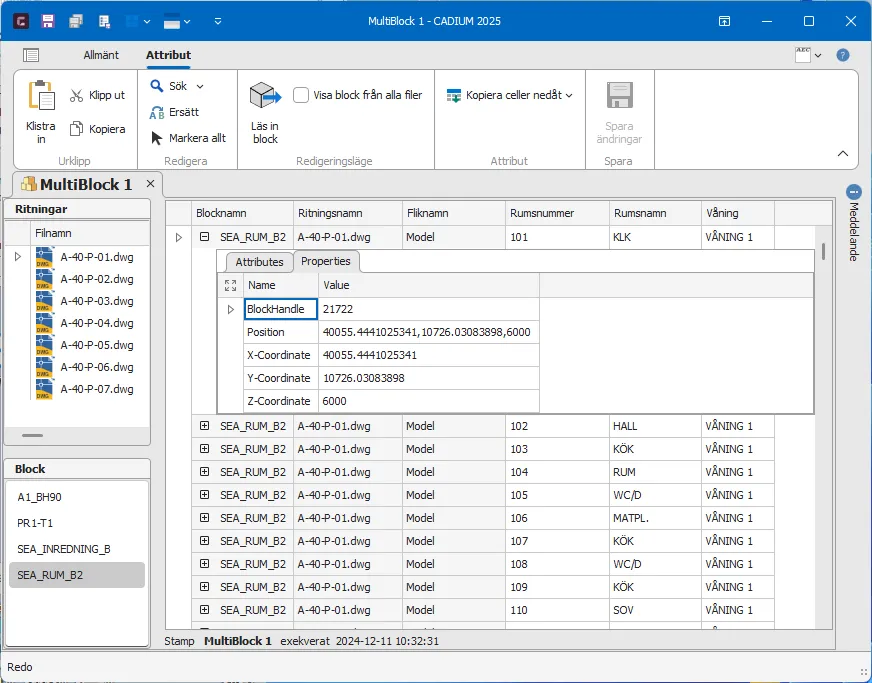Select the Attribut ribbon tab
Viewport: 872px width, 683px height.
tap(168, 55)
